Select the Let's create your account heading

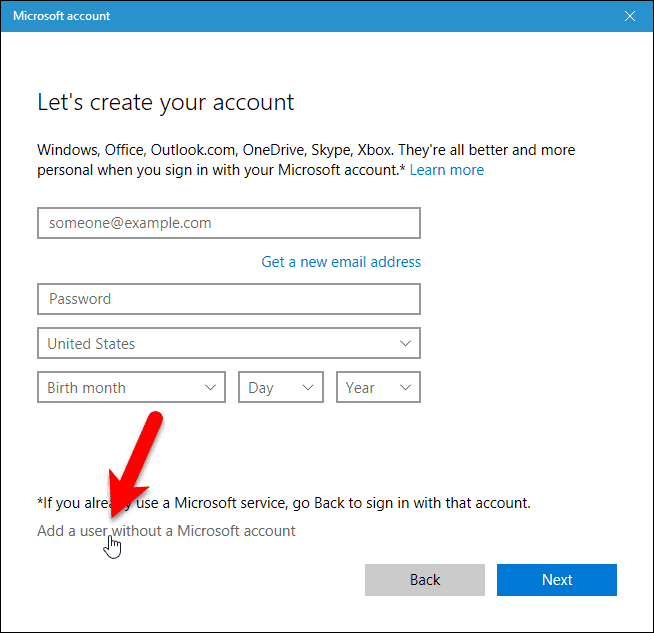click(166, 103)
